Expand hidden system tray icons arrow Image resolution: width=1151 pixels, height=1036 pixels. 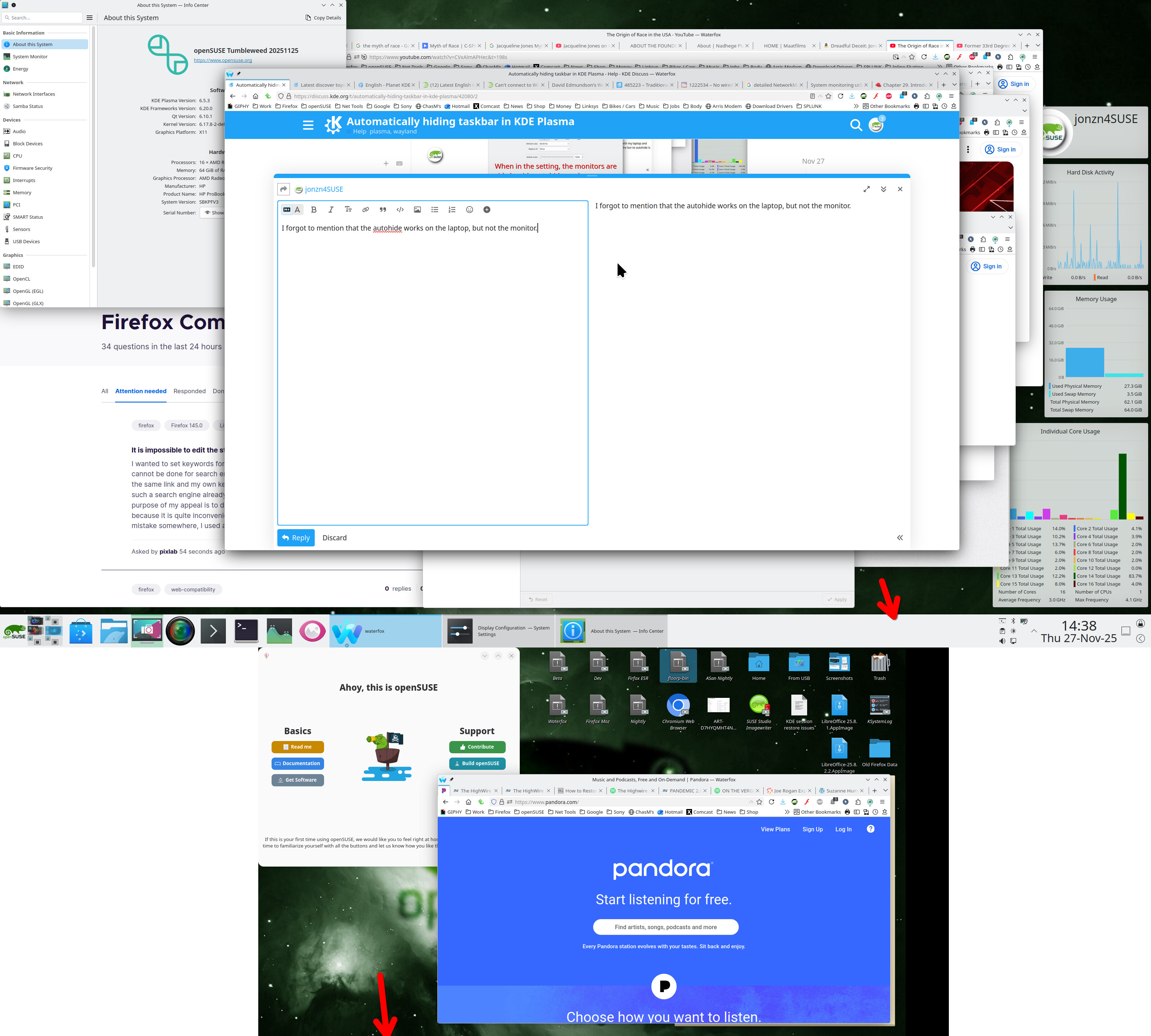(x=1034, y=631)
